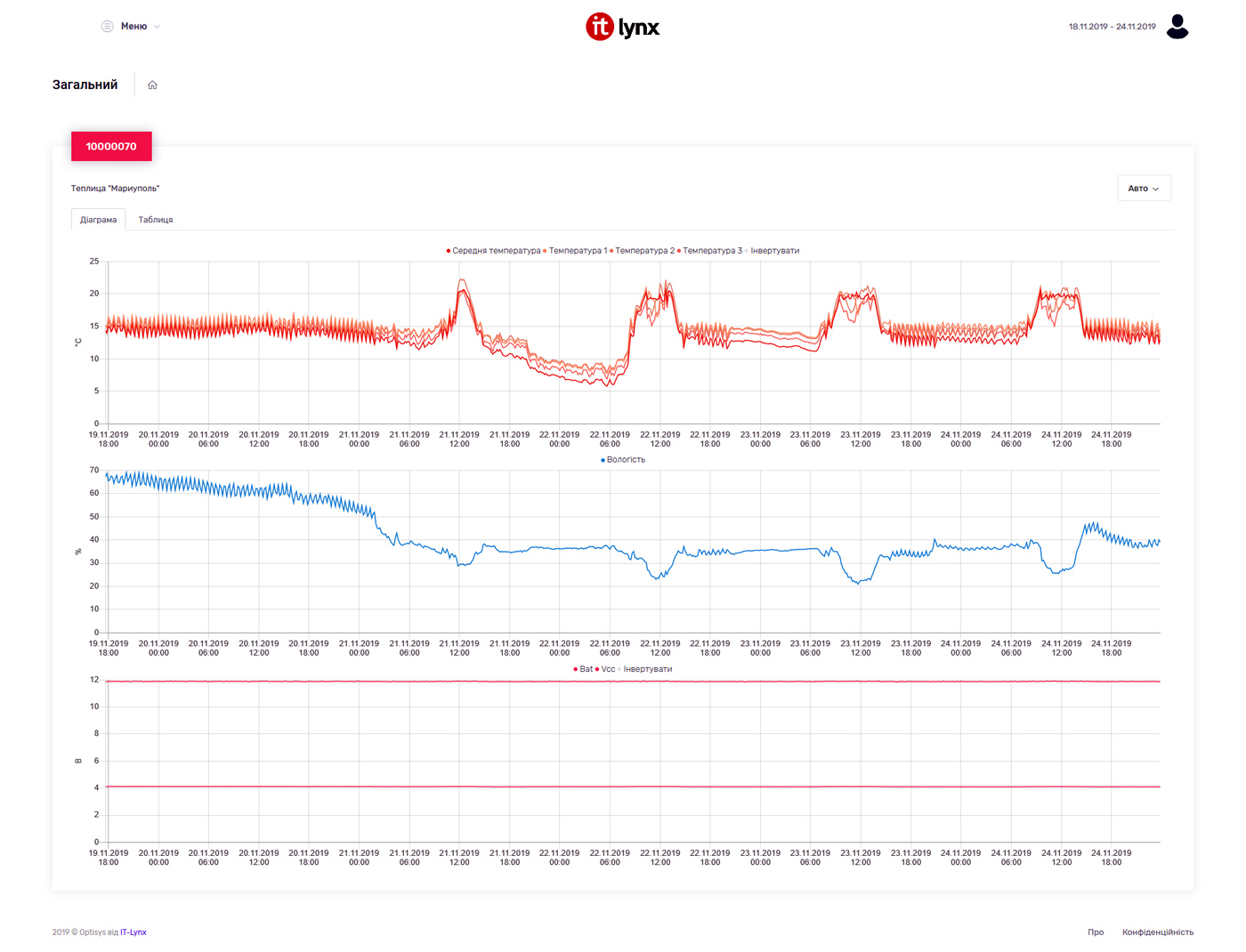Viewport: 1246px width, 952px height.
Task: Click the Bat legend dot
Action: (576, 669)
